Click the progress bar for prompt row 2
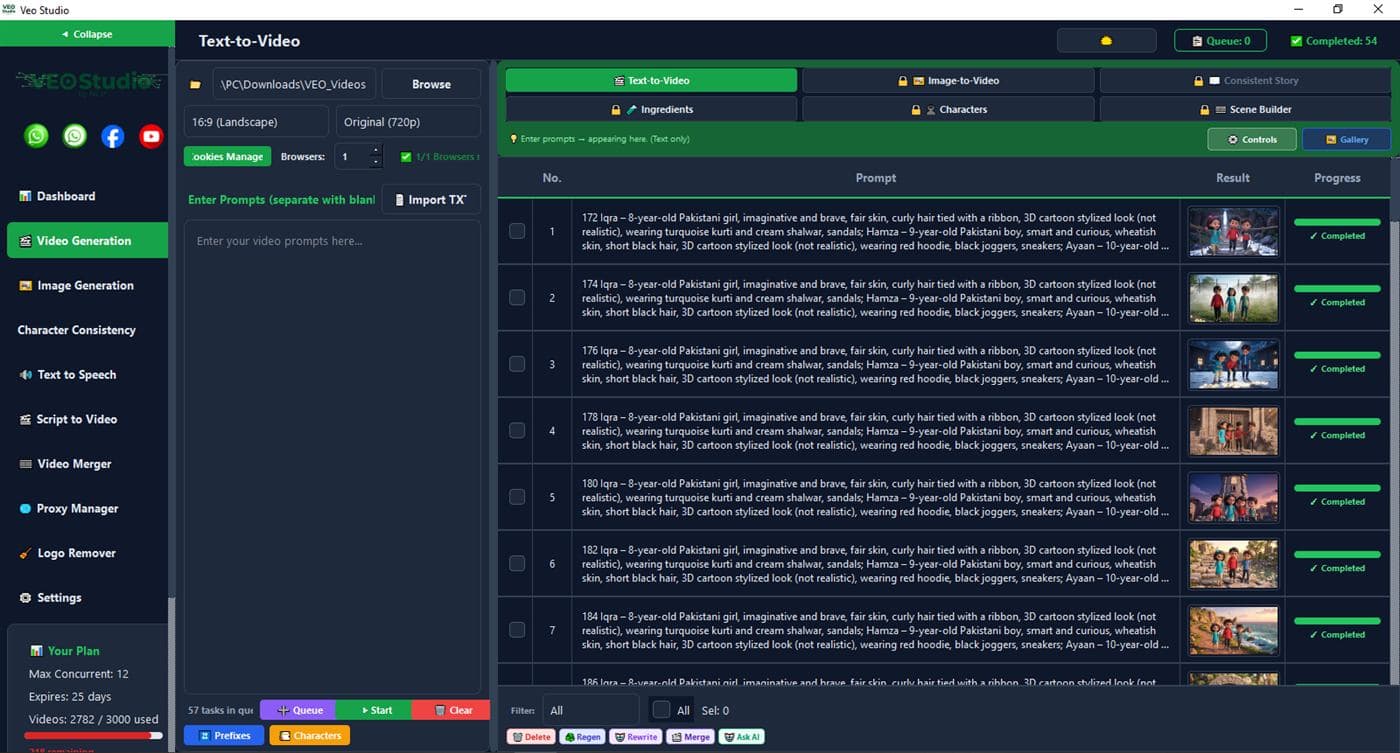The image size is (1400, 753). click(x=1337, y=288)
